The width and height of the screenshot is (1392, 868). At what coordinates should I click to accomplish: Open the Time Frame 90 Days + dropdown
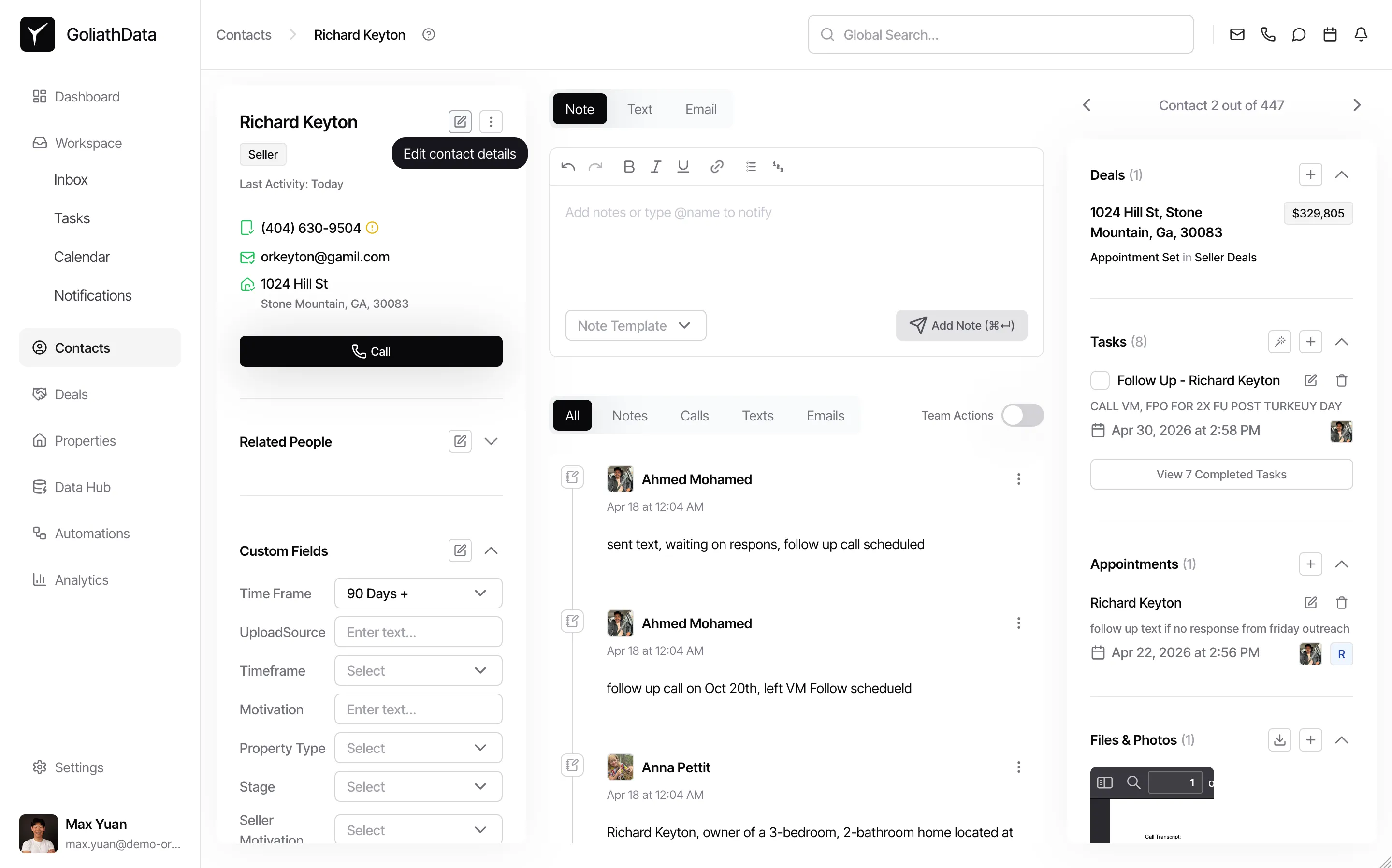pyautogui.click(x=418, y=593)
